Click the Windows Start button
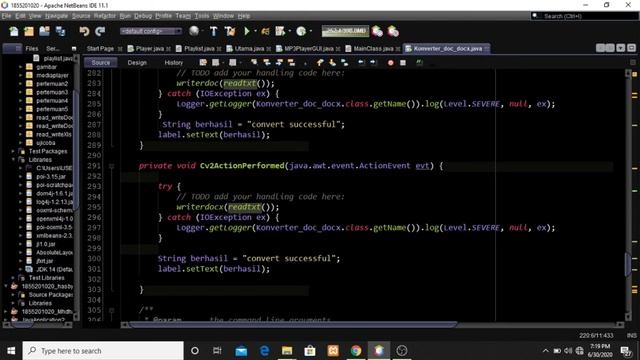Image resolution: width=640 pixels, height=360 pixels. (x=11, y=351)
